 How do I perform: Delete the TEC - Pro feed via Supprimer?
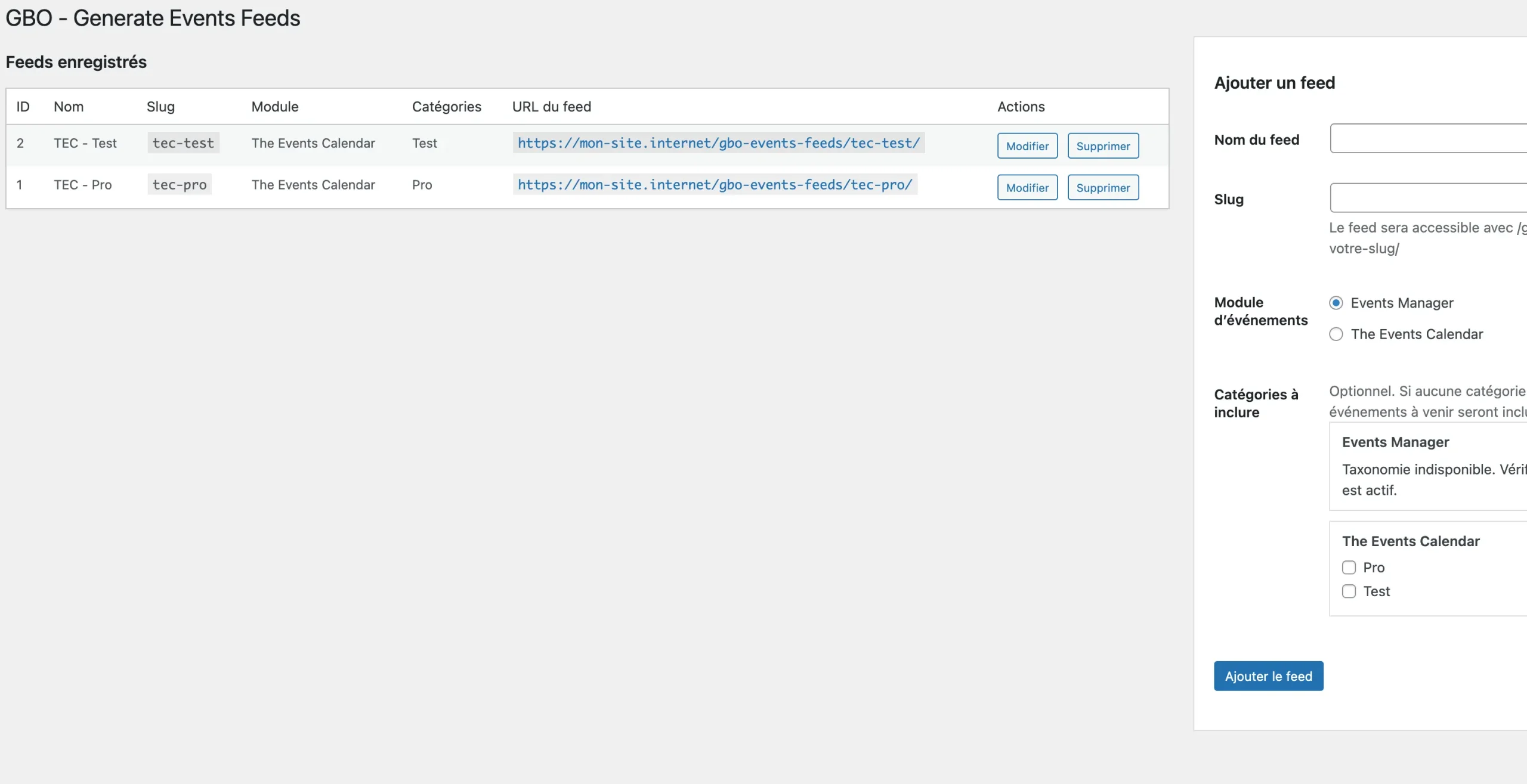(x=1103, y=188)
